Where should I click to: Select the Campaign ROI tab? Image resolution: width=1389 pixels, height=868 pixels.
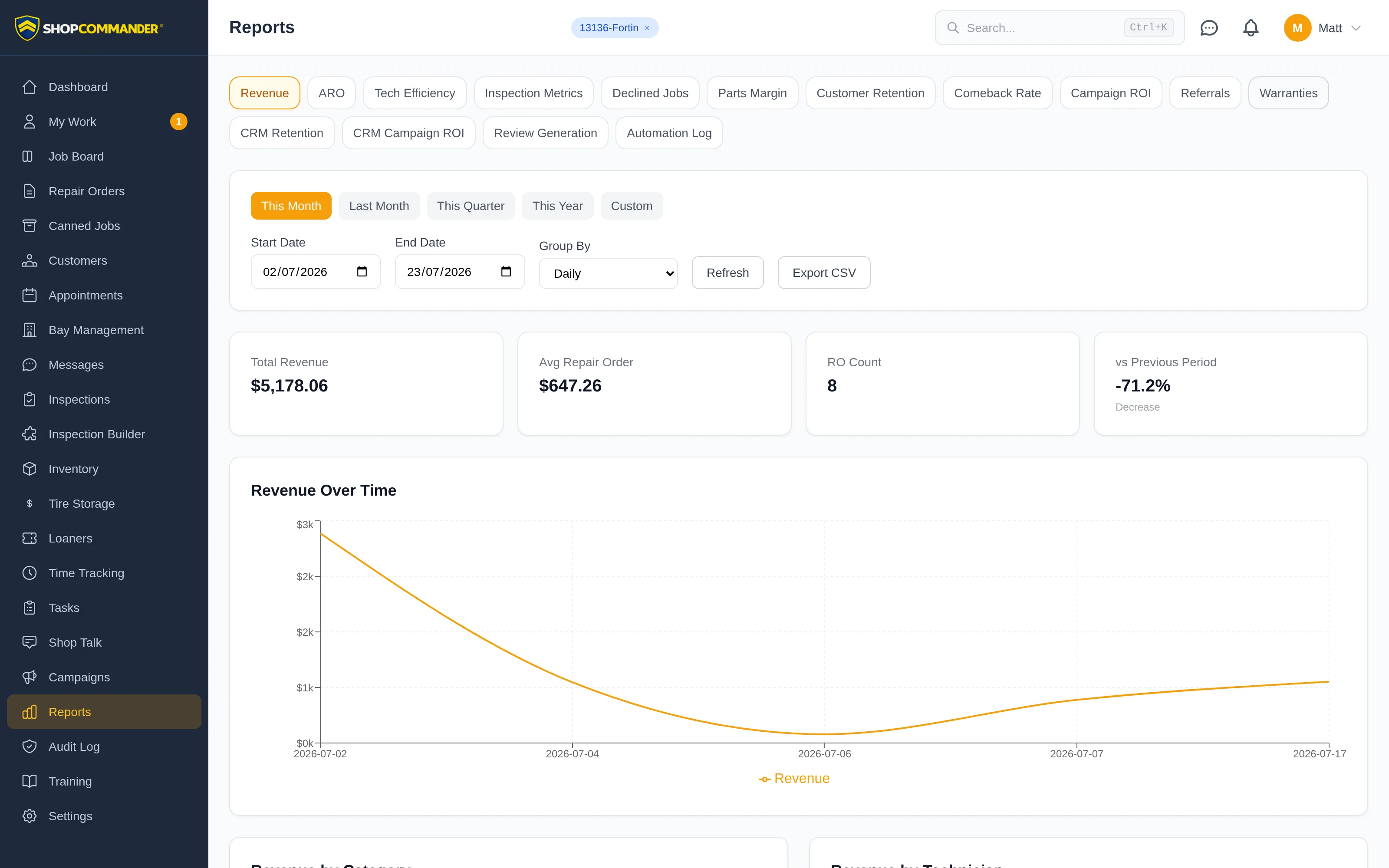pos(1111,93)
